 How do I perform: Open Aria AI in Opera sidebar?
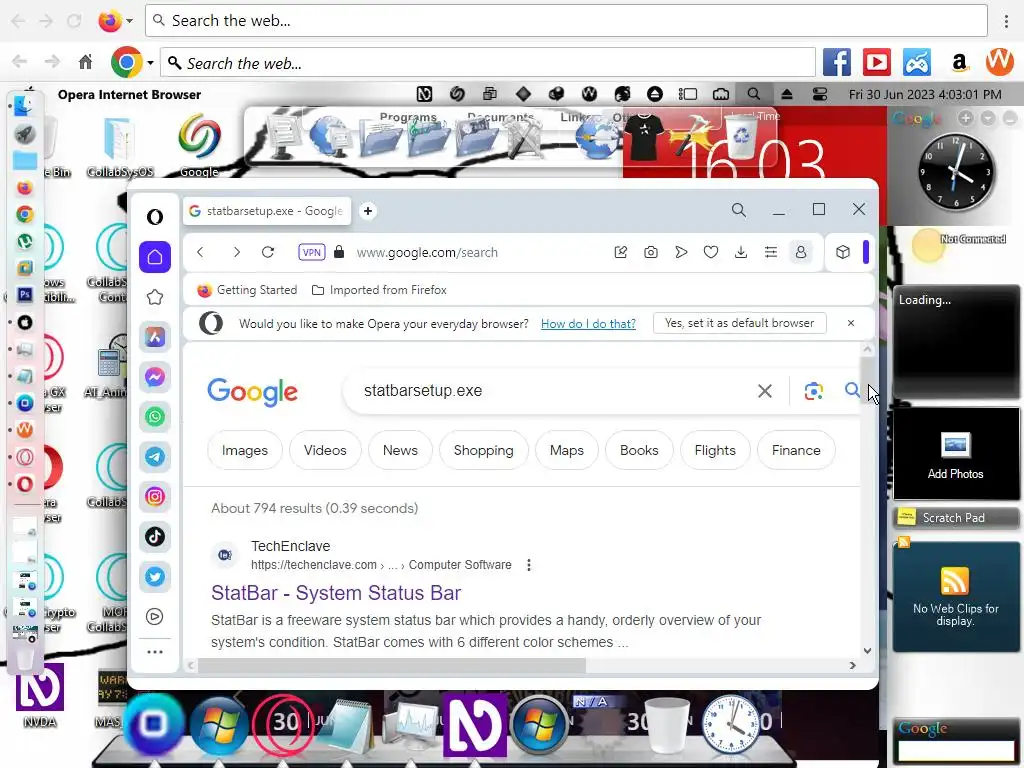pos(155,337)
